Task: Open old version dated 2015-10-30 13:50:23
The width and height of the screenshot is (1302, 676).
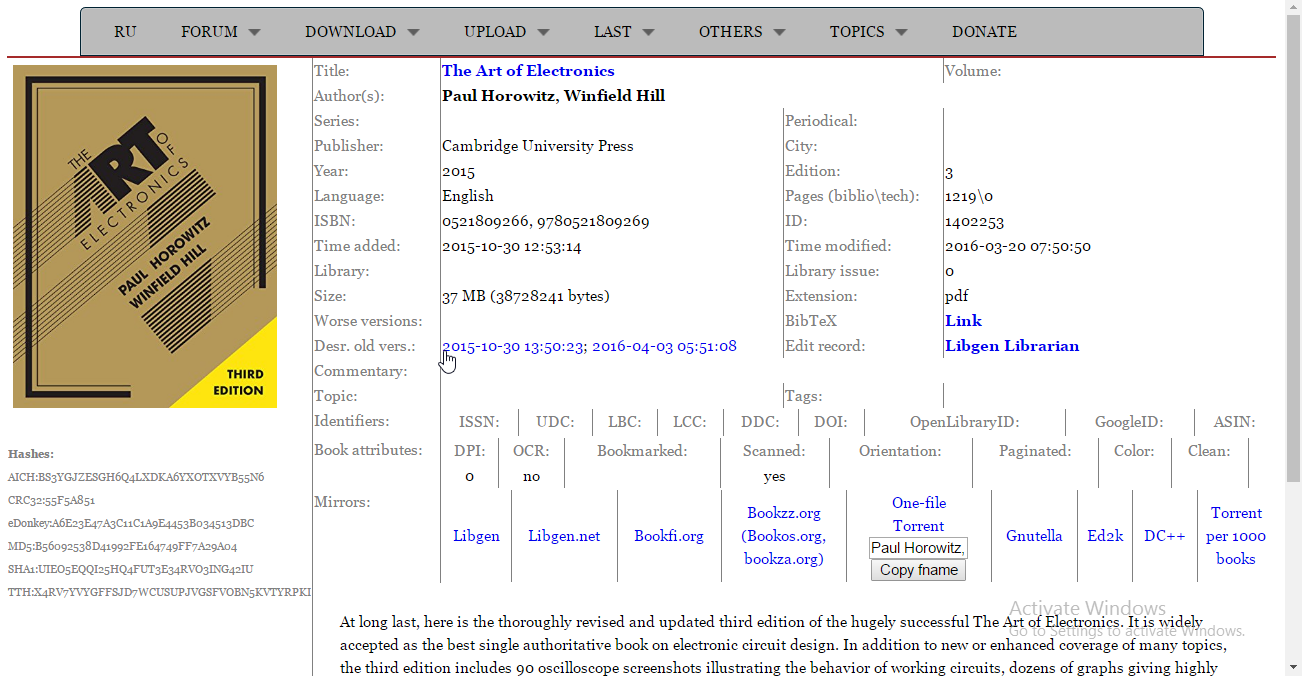Action: pyautogui.click(x=513, y=346)
